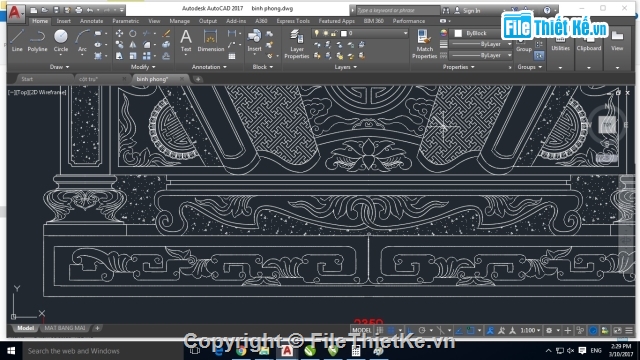Click the Table tool in Annotation panel

(x=232, y=56)
